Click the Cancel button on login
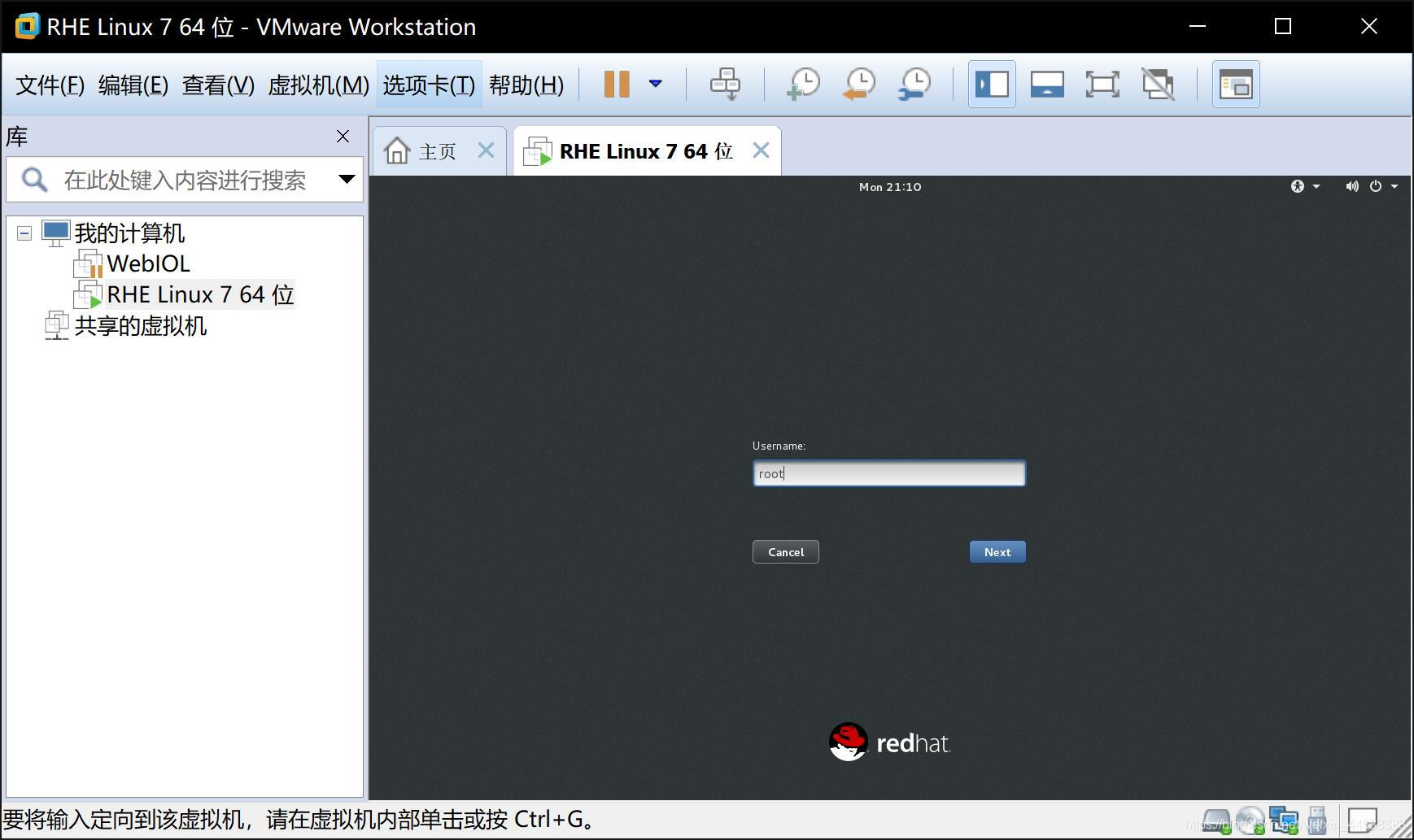Image resolution: width=1414 pixels, height=840 pixels. coord(786,552)
